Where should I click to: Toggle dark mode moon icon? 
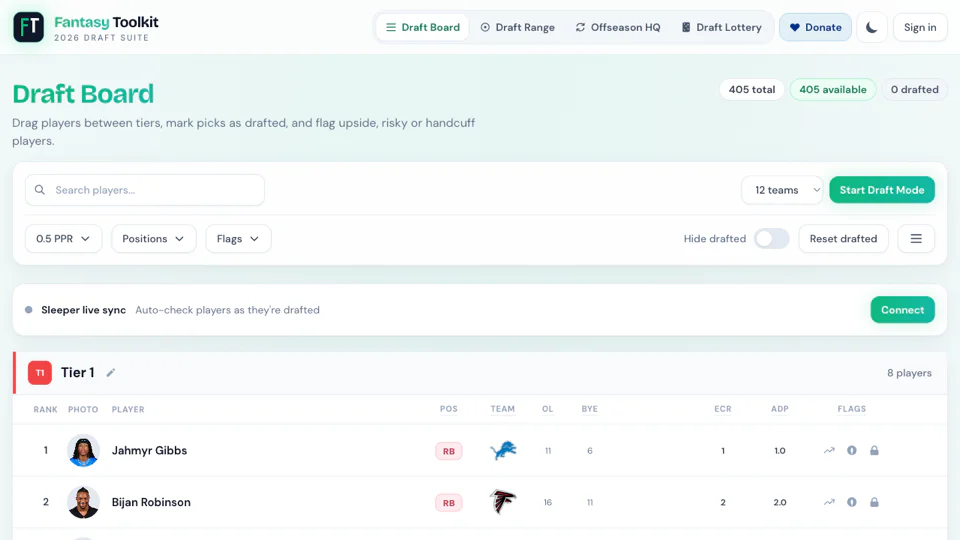tap(871, 27)
